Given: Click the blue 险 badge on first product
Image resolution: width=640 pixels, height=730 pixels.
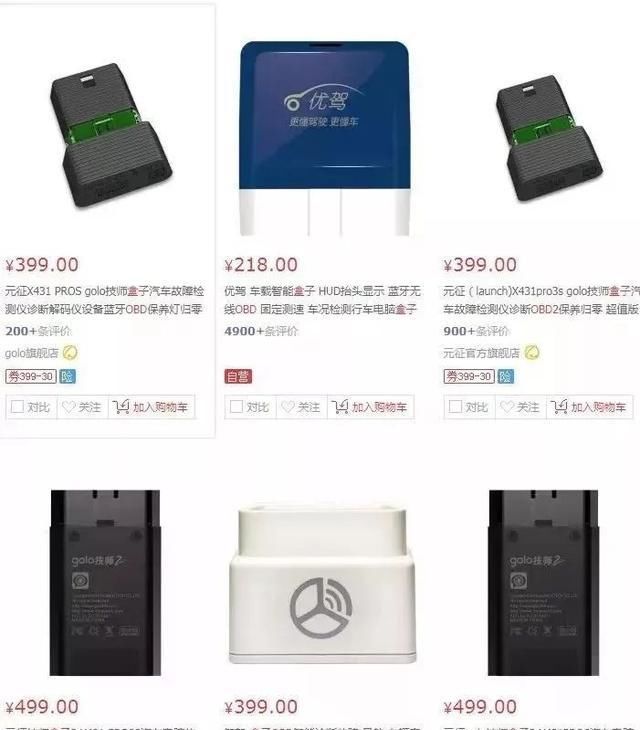Looking at the screenshot, I should (x=67, y=376).
